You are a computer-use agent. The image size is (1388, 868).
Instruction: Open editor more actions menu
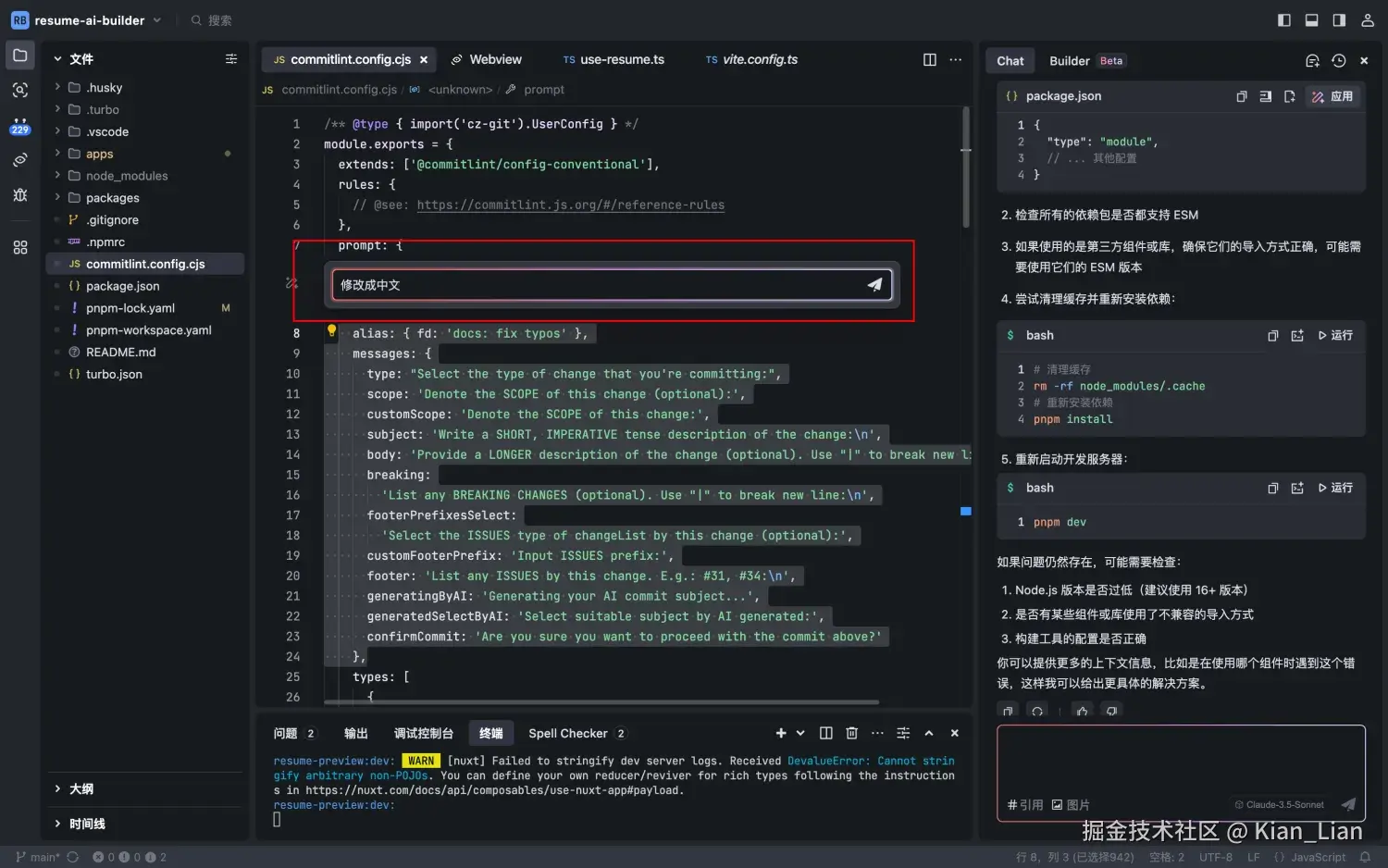coord(956,59)
